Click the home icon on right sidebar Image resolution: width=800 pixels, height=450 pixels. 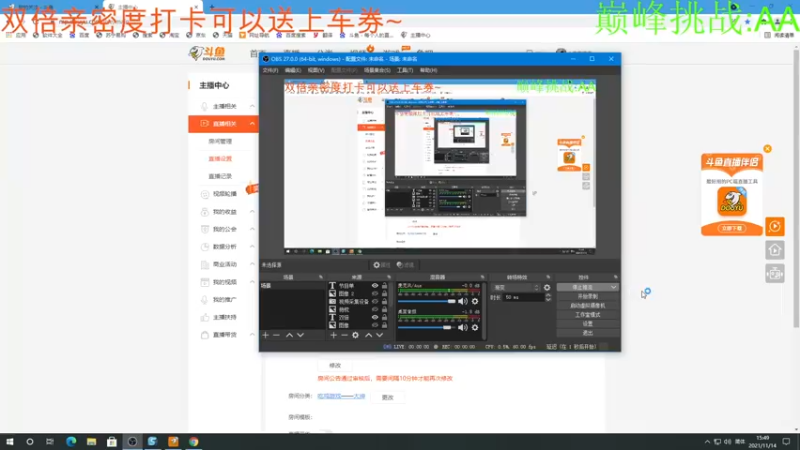tap(774, 250)
